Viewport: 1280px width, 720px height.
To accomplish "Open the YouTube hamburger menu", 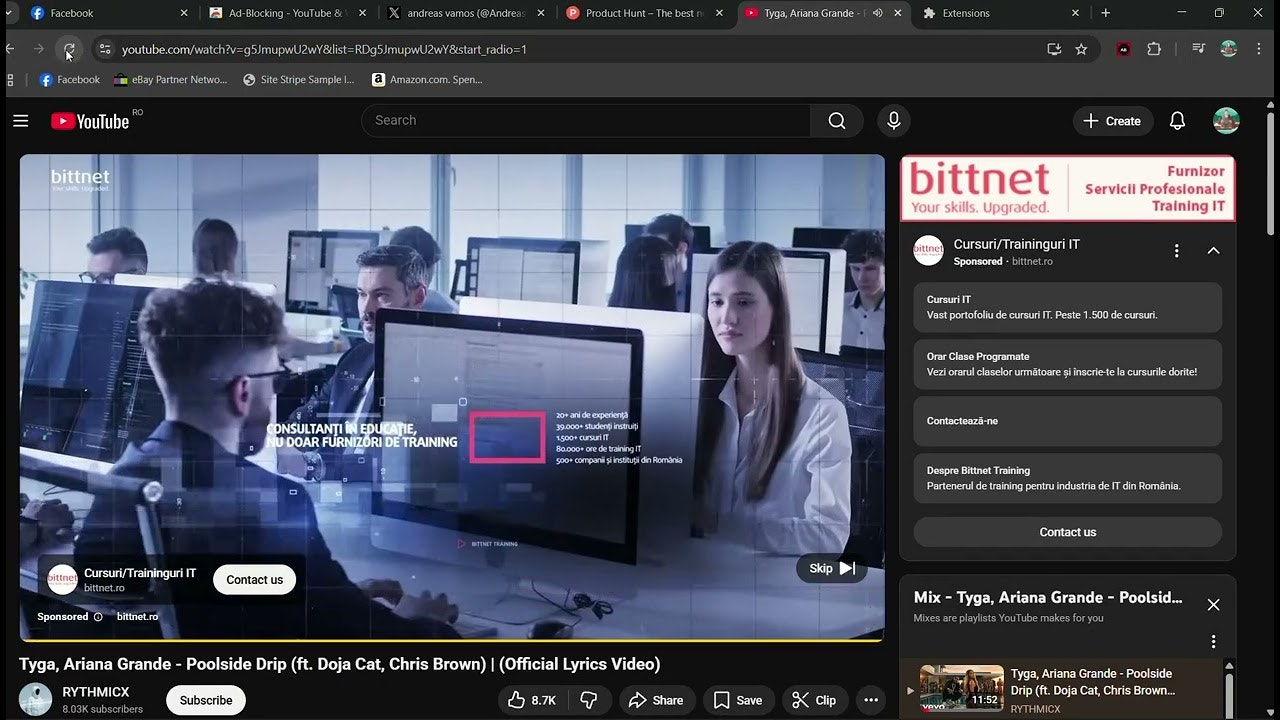I will [20, 121].
